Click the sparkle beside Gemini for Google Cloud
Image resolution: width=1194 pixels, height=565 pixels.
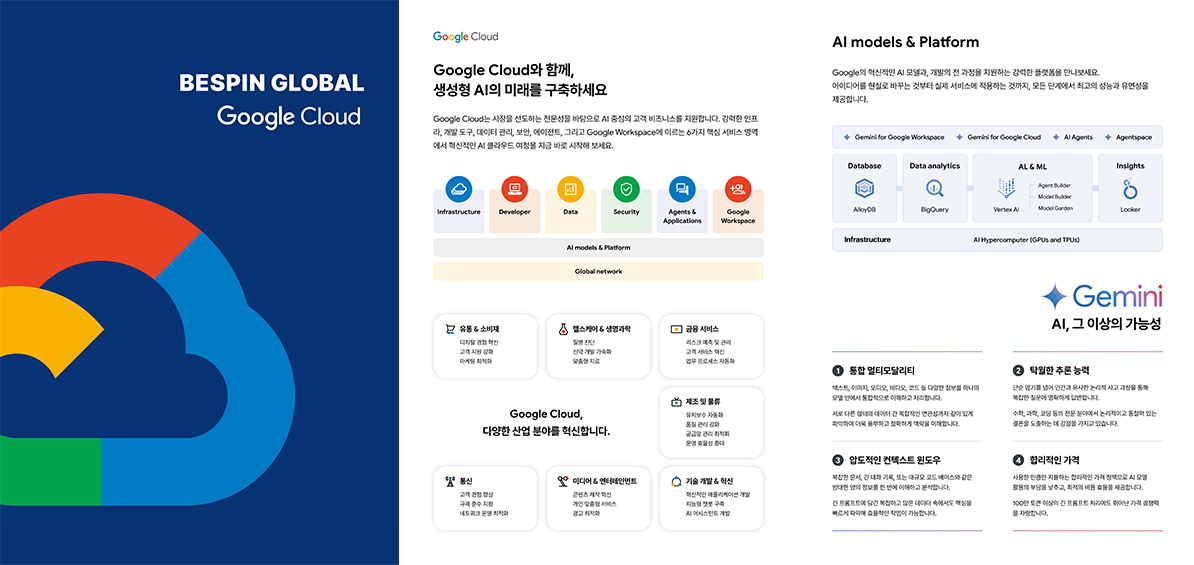click(958, 137)
